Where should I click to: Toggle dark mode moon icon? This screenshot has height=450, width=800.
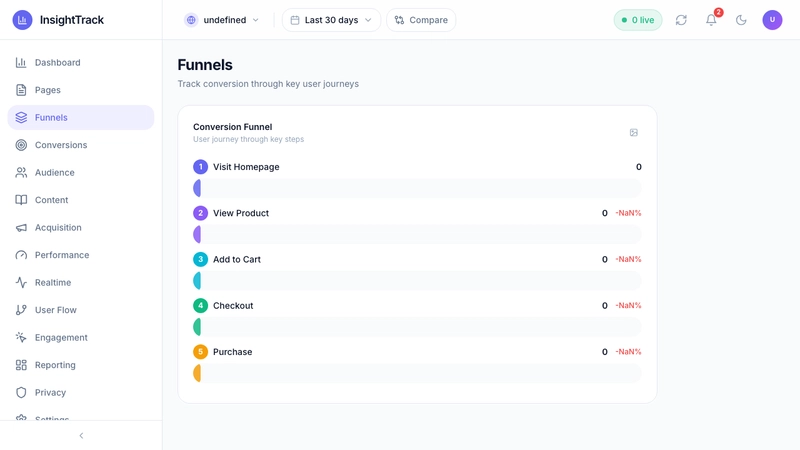pos(741,20)
